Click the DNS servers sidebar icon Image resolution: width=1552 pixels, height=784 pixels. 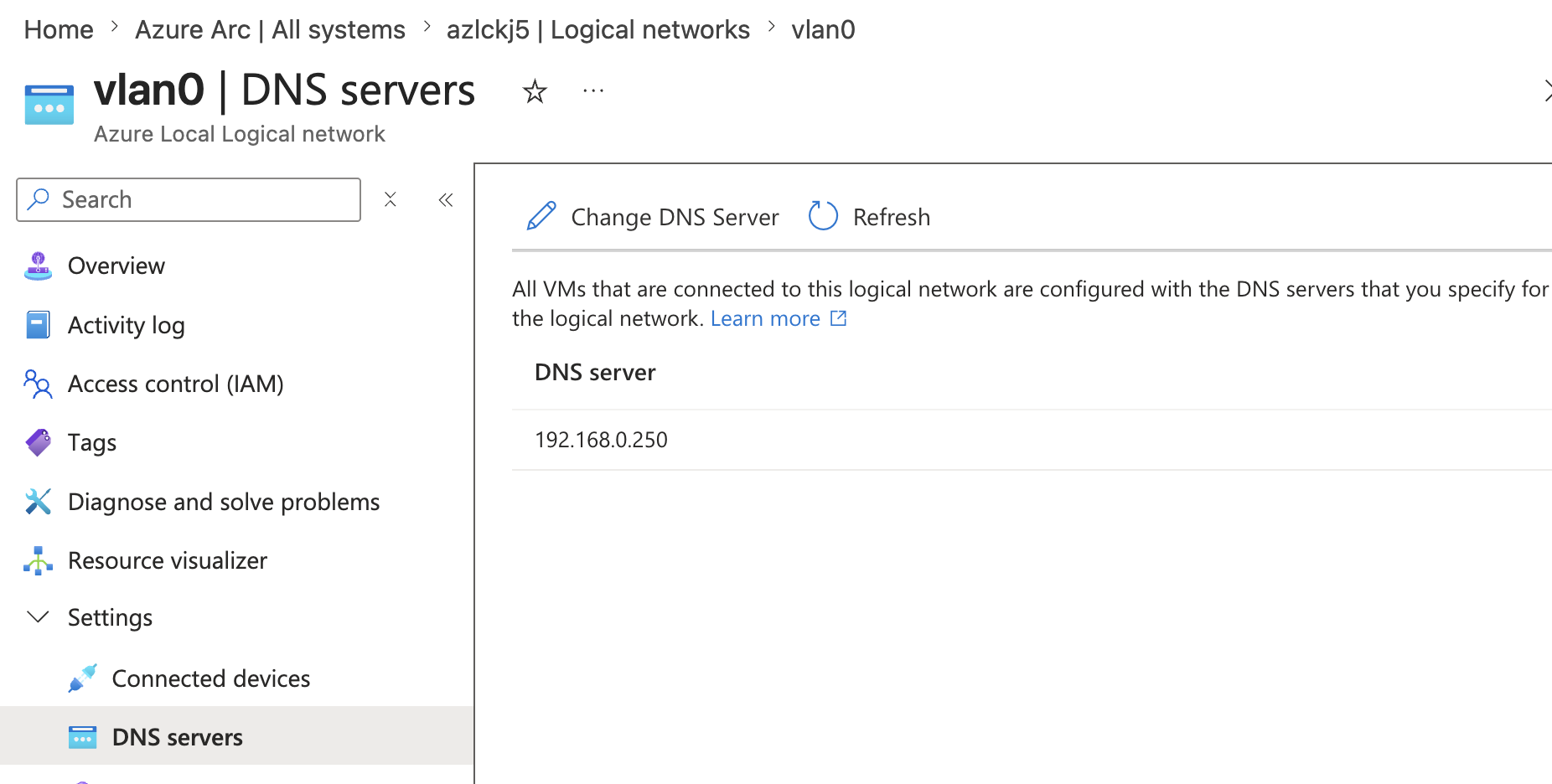click(82, 737)
